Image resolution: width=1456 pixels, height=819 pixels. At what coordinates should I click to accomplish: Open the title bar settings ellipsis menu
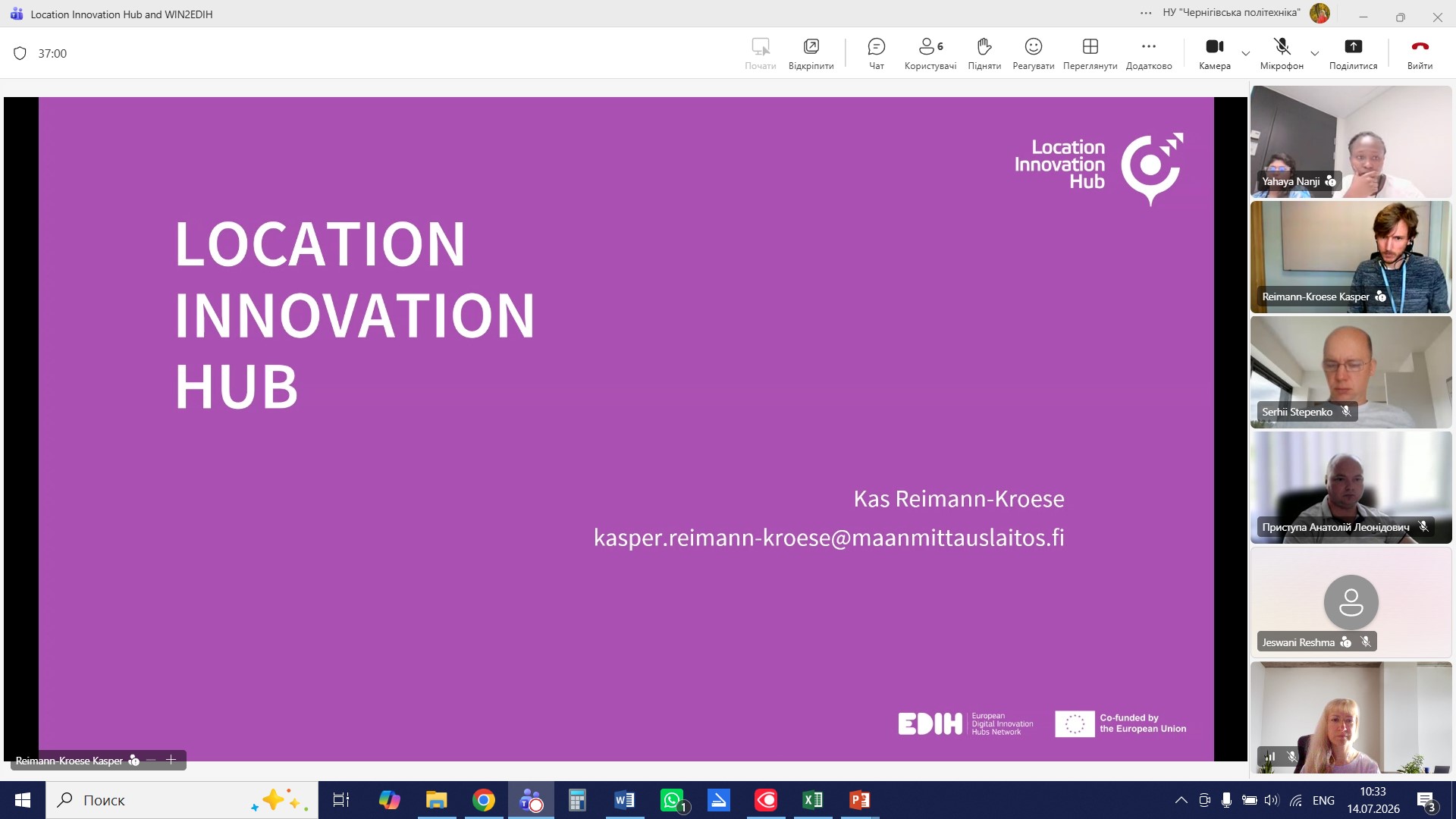click(1146, 13)
